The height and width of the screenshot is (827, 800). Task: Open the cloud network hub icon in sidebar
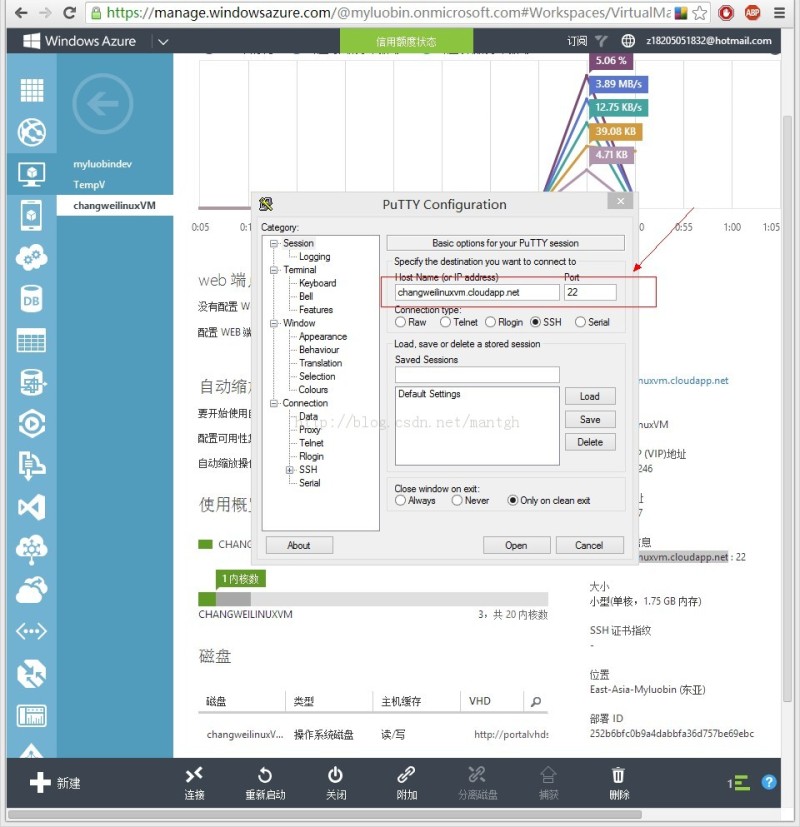click(x=32, y=550)
